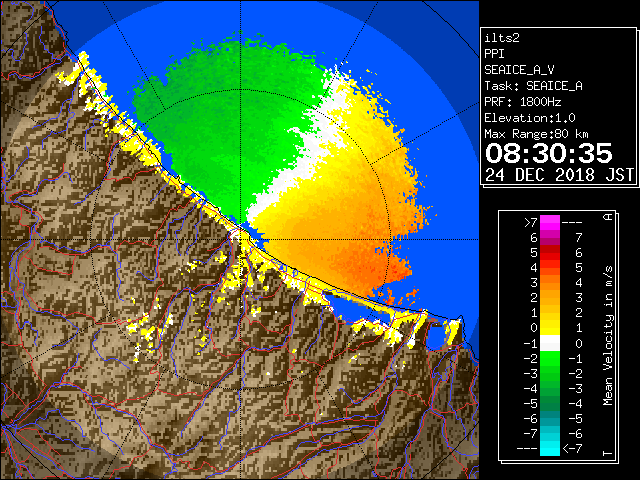Click the ">7" legend label
This screenshot has height=480, width=640.
coord(531,223)
